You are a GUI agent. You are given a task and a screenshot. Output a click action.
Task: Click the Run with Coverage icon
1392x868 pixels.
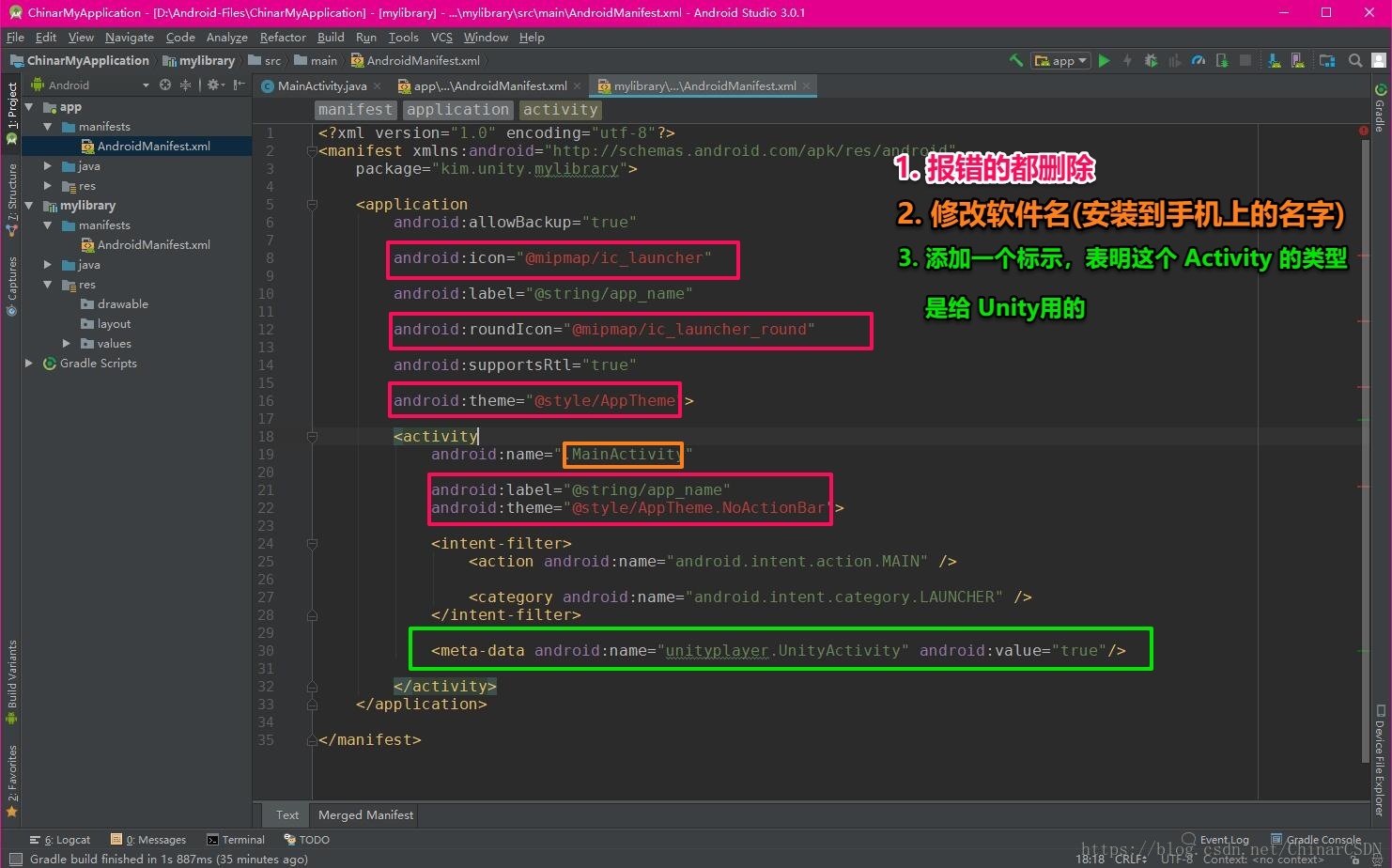point(1174,60)
